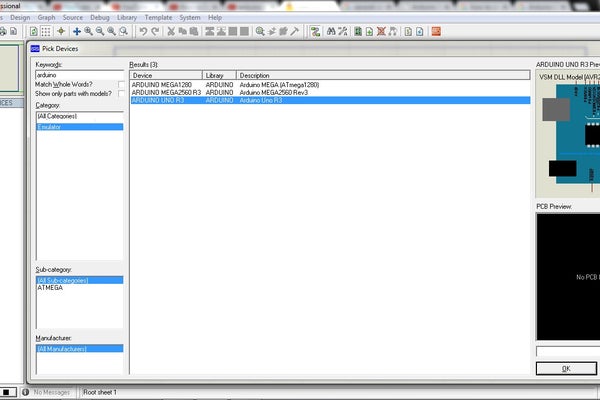Click the Make Device icon
The width and height of the screenshot is (600, 400).
pos(272,31)
